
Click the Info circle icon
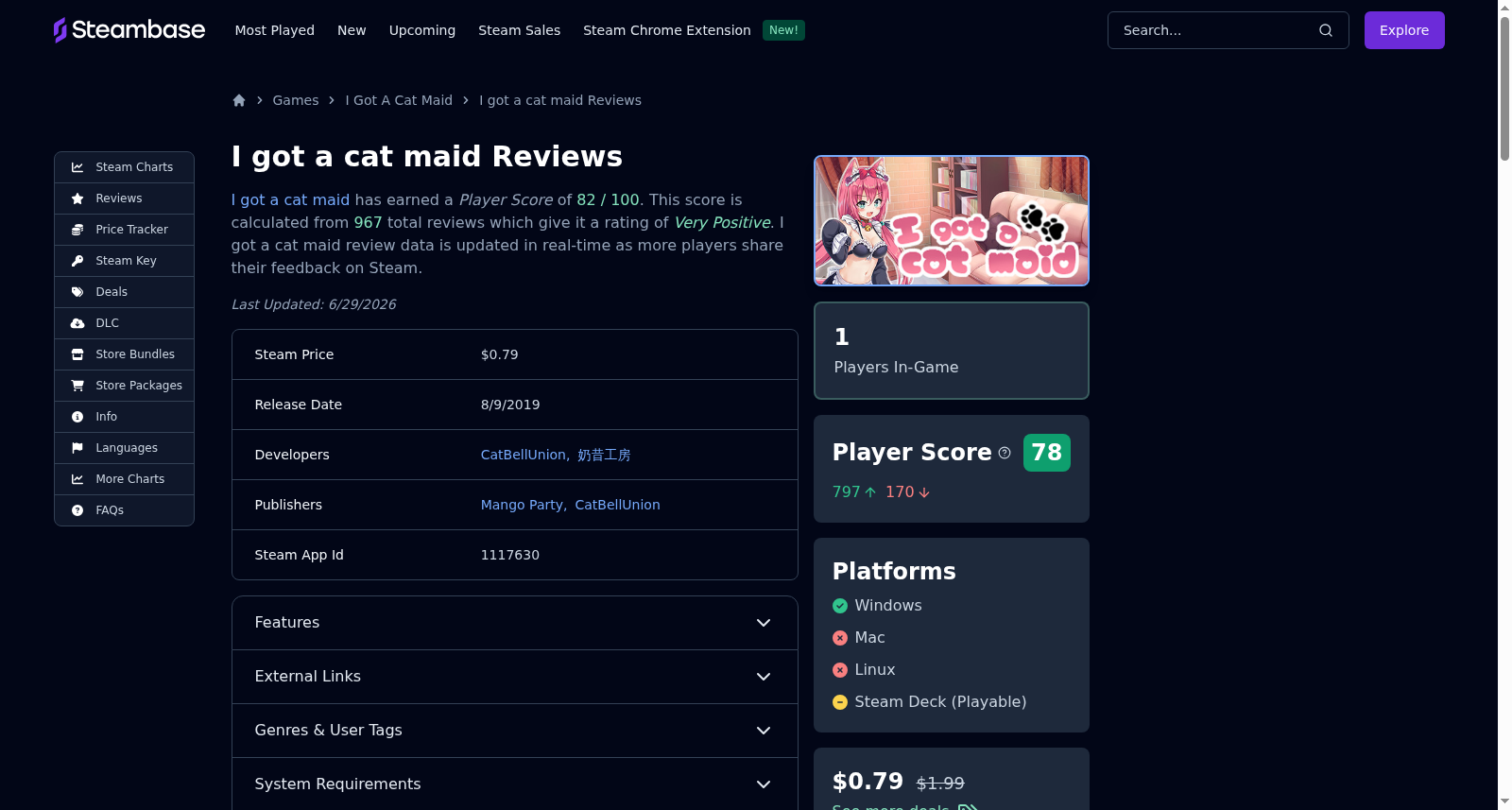77,417
